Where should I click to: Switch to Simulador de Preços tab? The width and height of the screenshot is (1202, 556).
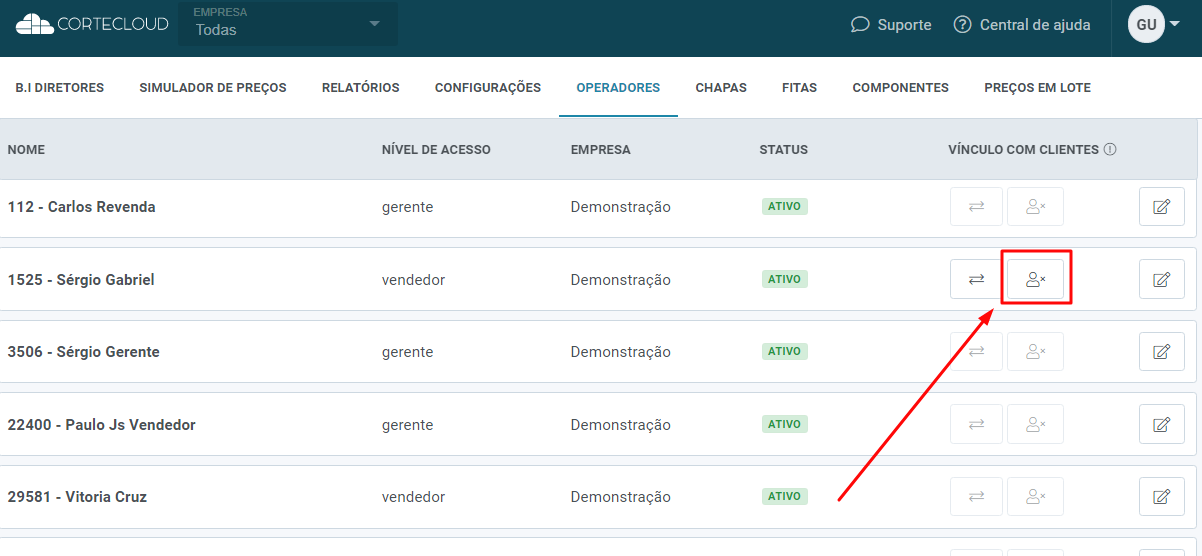tap(213, 88)
